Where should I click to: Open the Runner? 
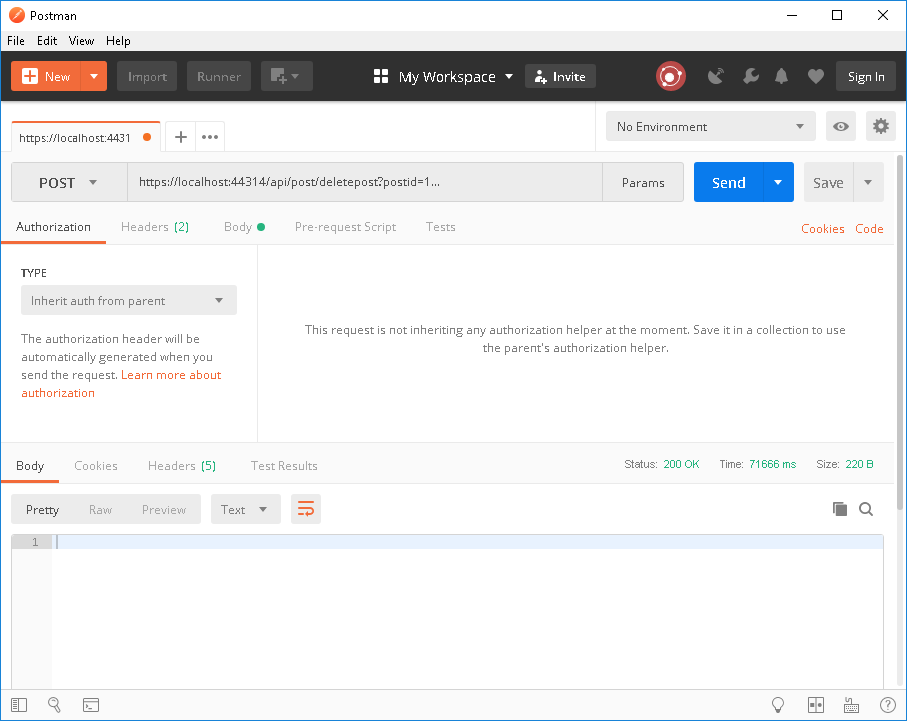(219, 76)
